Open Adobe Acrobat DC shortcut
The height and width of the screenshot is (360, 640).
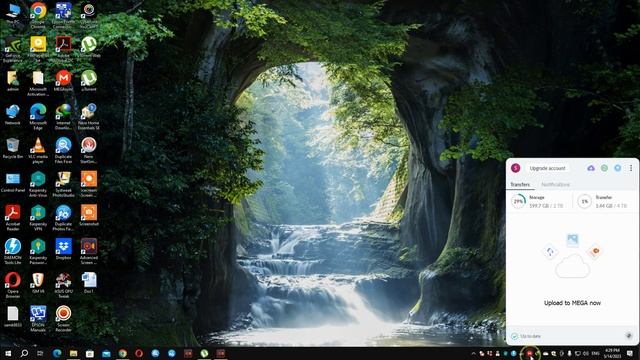click(x=63, y=49)
